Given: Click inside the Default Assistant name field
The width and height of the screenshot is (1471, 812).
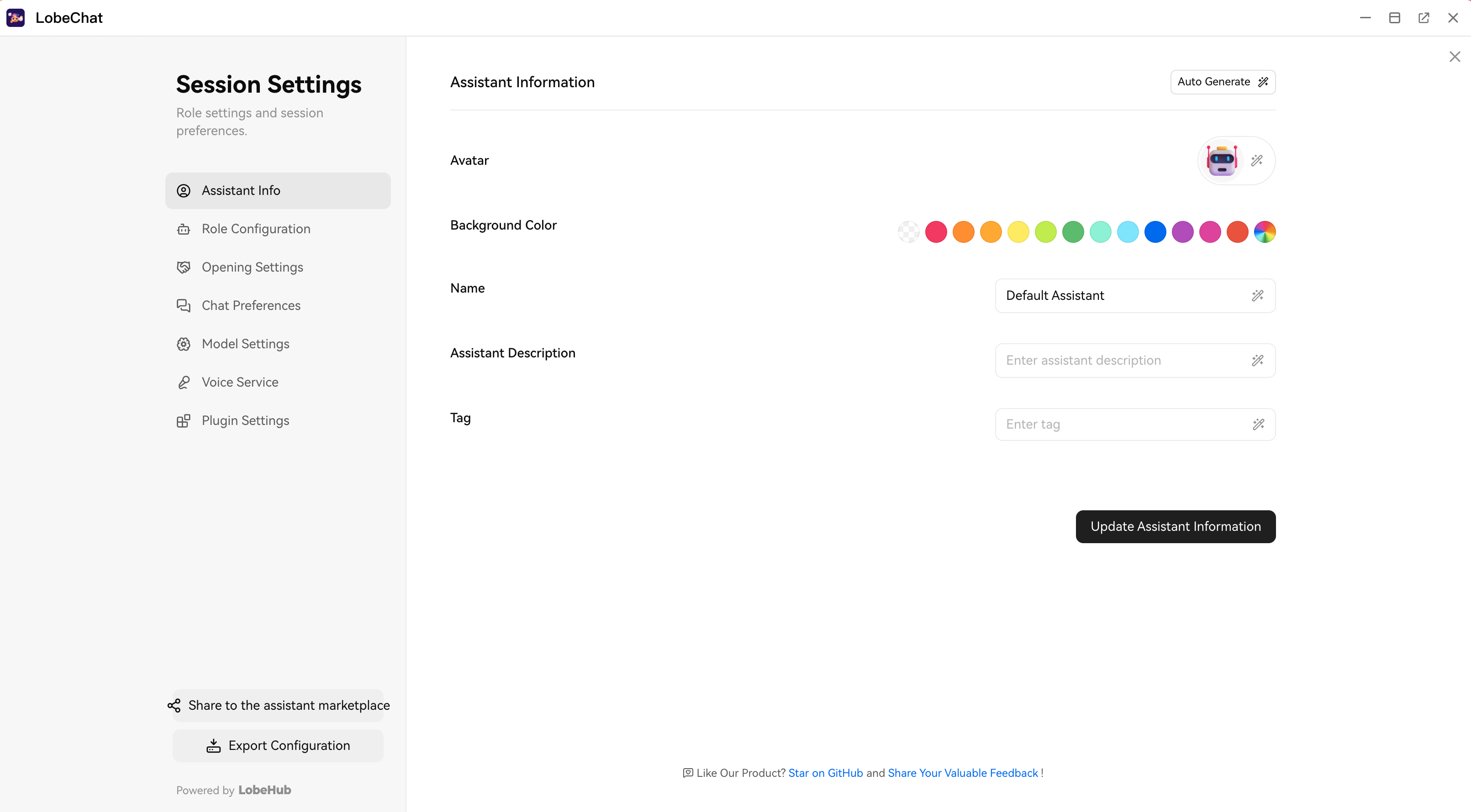Looking at the screenshot, I should pyautogui.click(x=1113, y=296).
